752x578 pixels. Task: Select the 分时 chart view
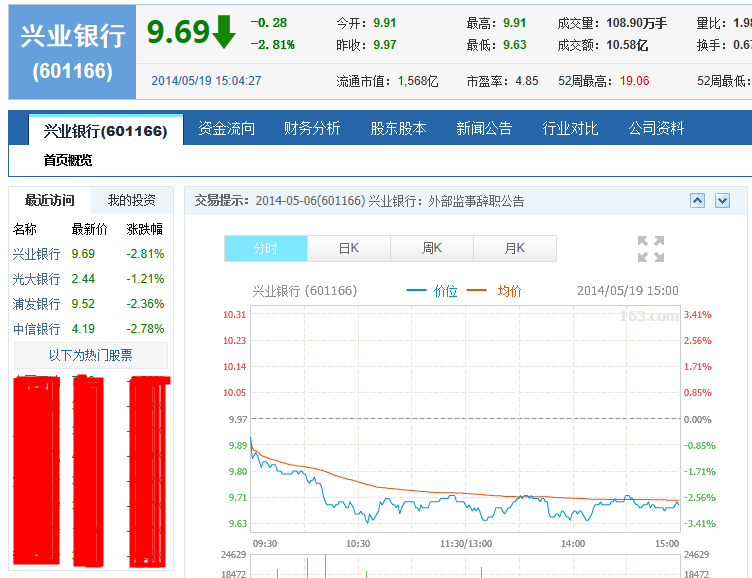(x=266, y=248)
